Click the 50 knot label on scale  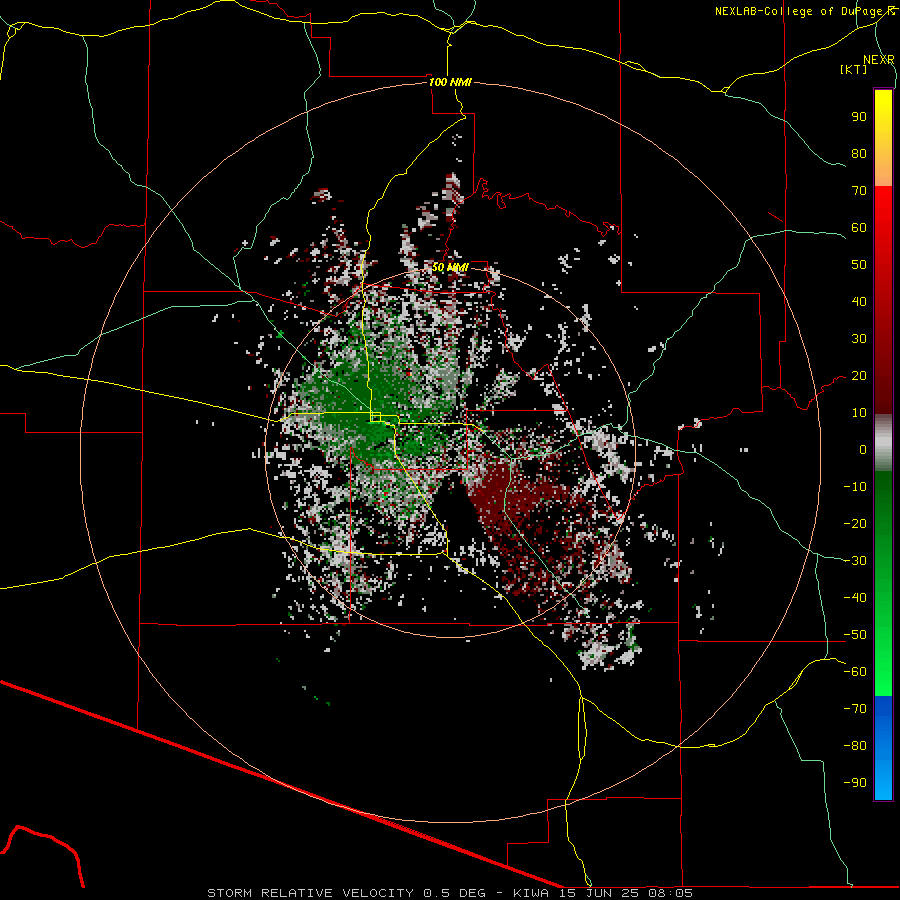(x=859, y=265)
